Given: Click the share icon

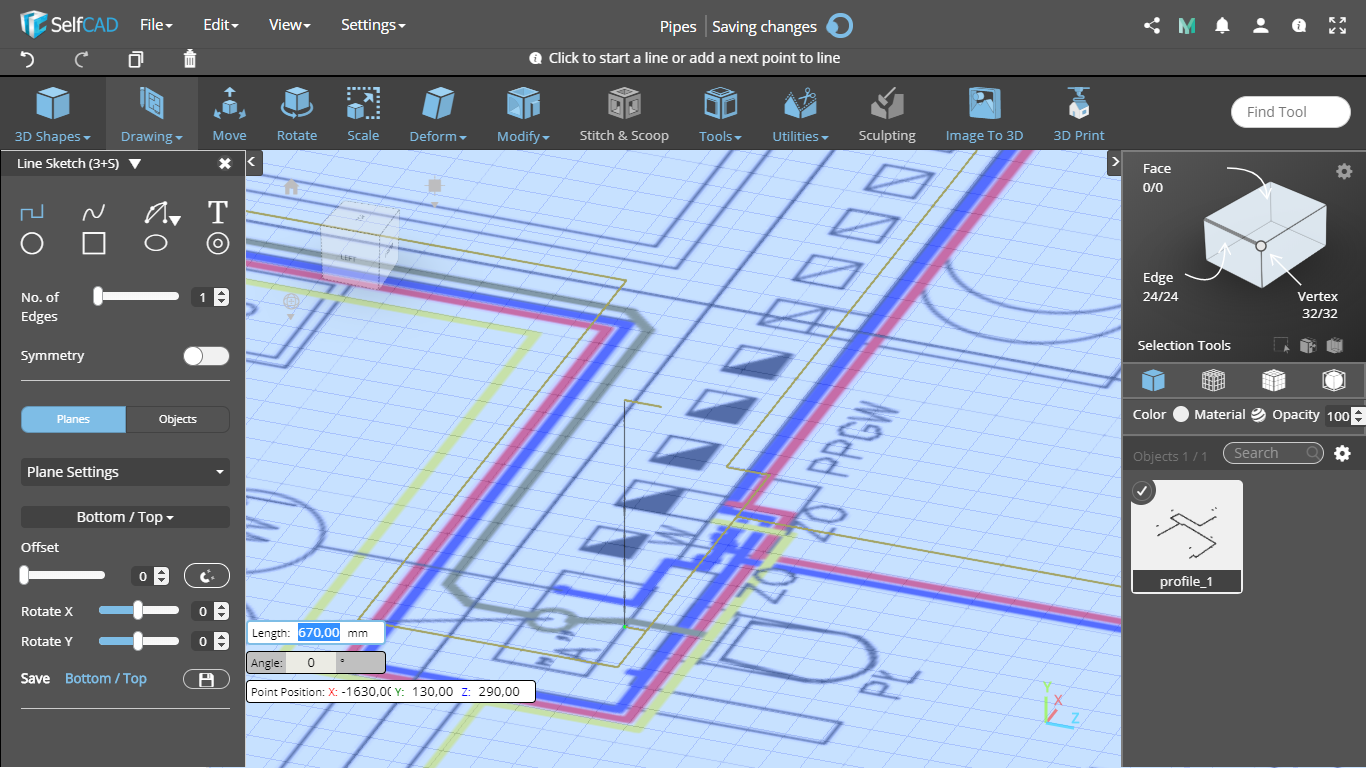Looking at the screenshot, I should pyautogui.click(x=1151, y=26).
